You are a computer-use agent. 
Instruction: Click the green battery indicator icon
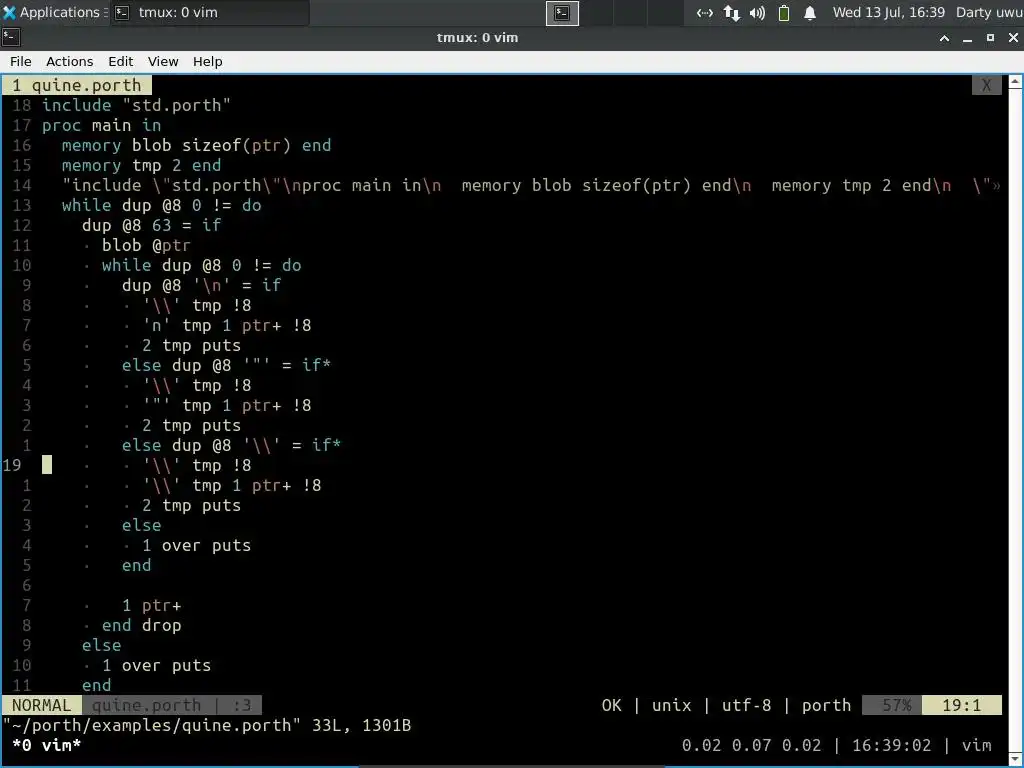(784, 12)
